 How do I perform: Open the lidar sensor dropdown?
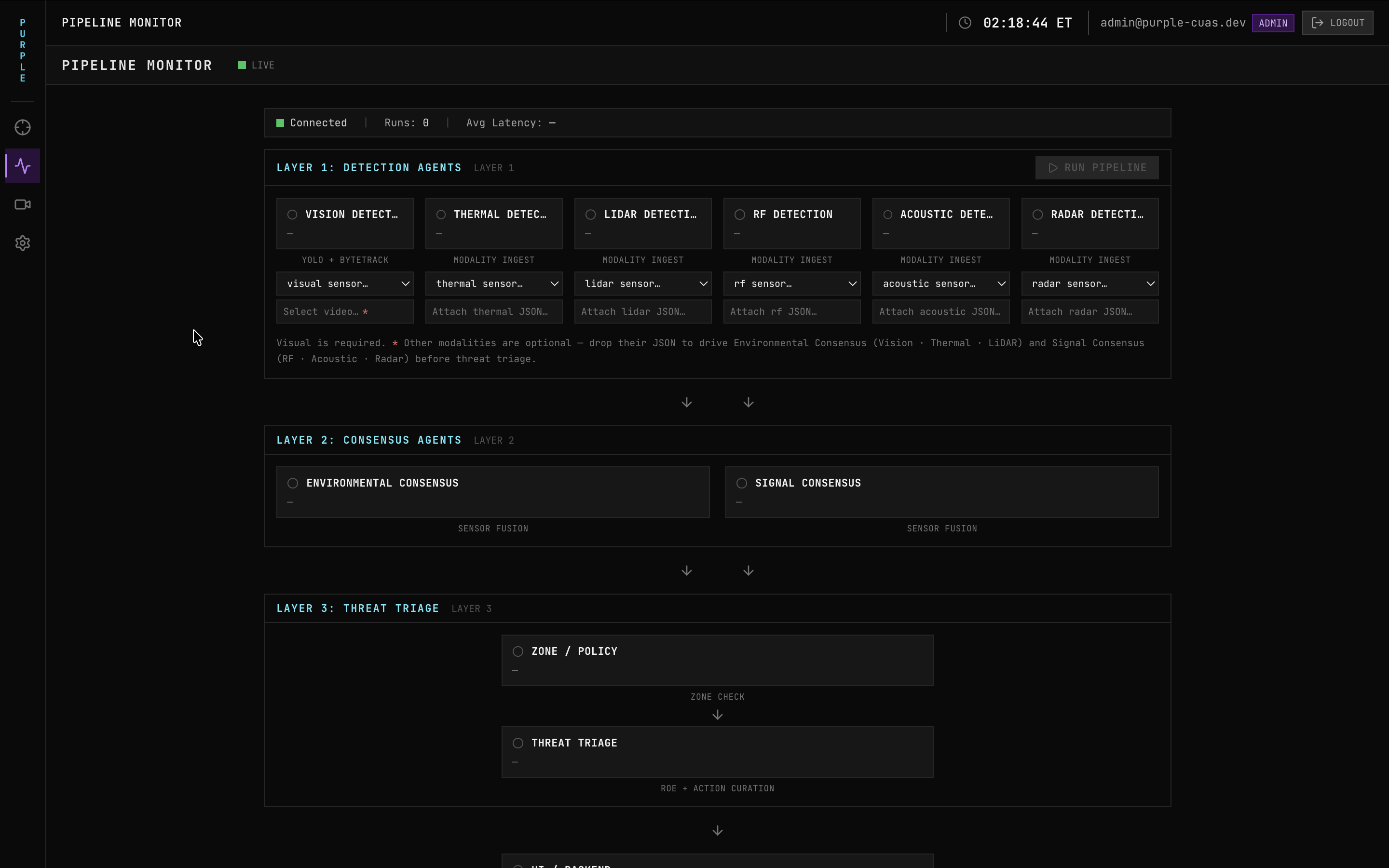[643, 284]
